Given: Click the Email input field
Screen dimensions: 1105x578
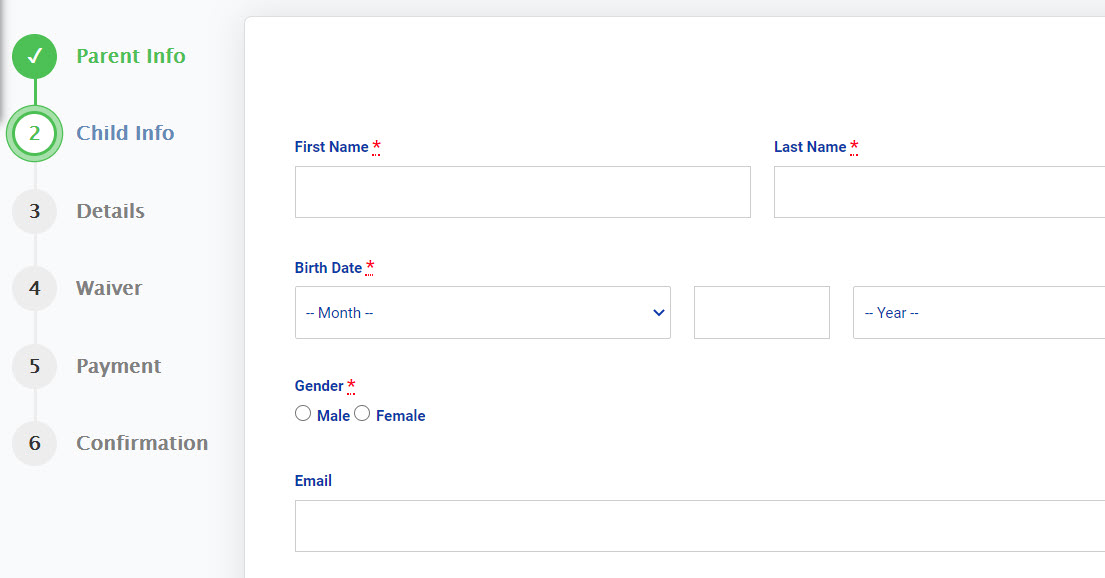Looking at the screenshot, I should click(700, 526).
